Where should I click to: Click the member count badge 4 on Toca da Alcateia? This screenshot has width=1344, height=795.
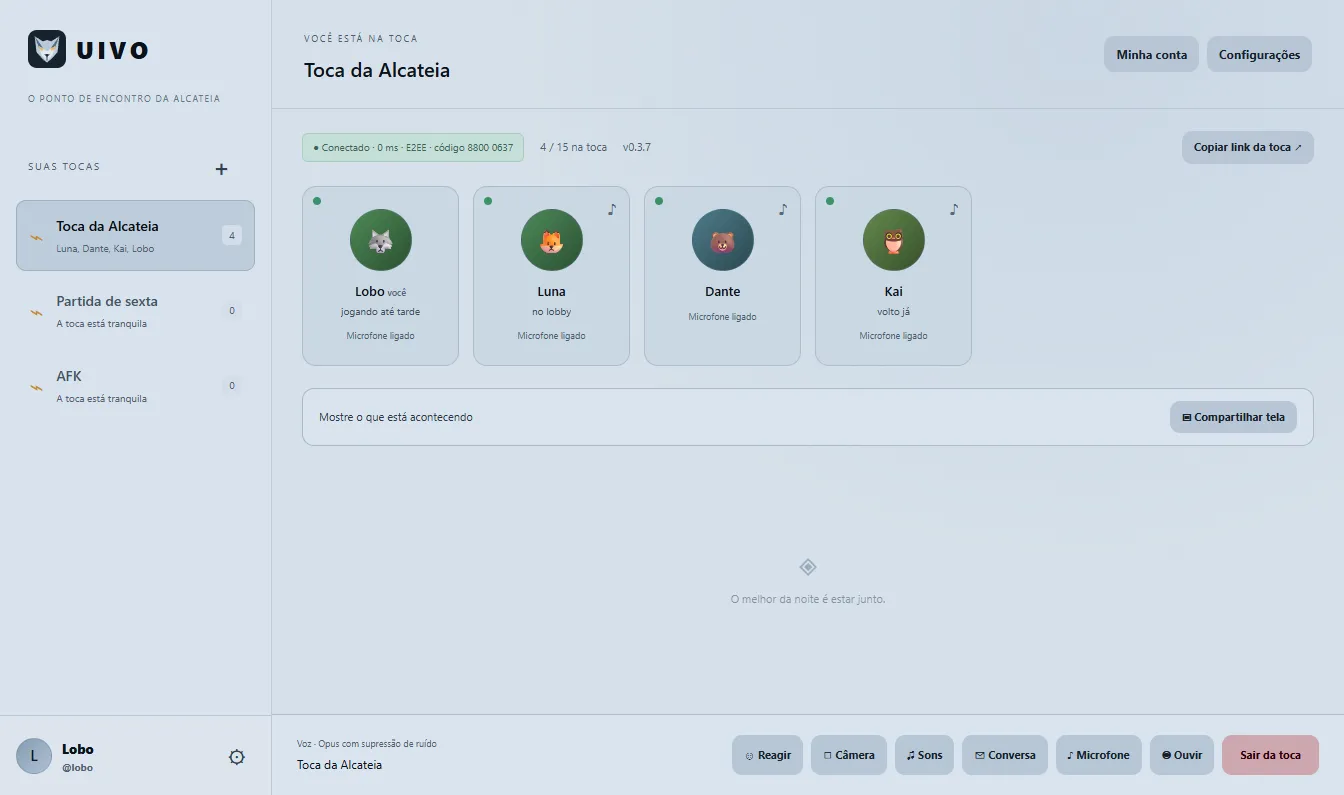232,236
